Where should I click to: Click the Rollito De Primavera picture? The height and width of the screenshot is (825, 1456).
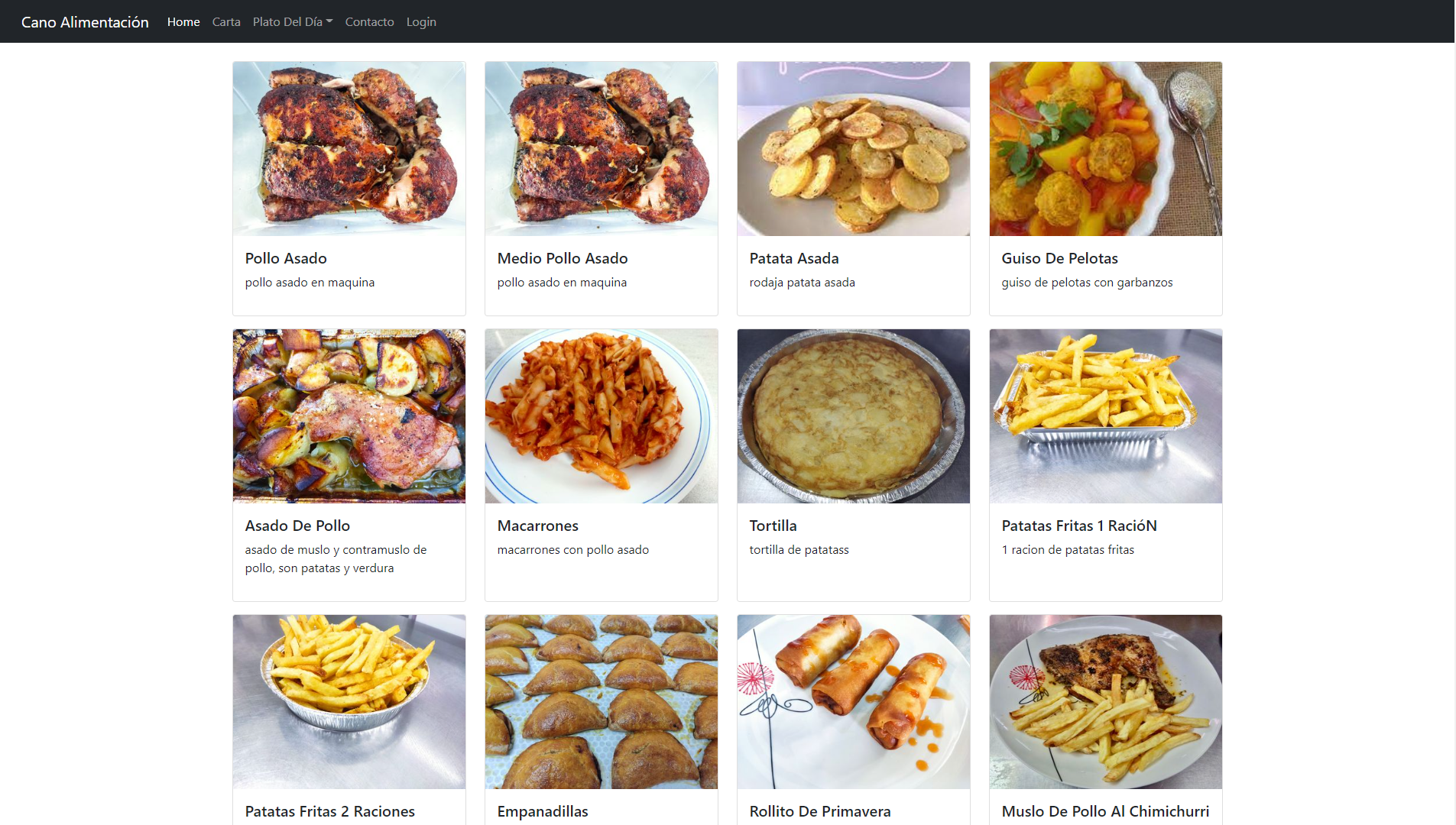point(854,702)
